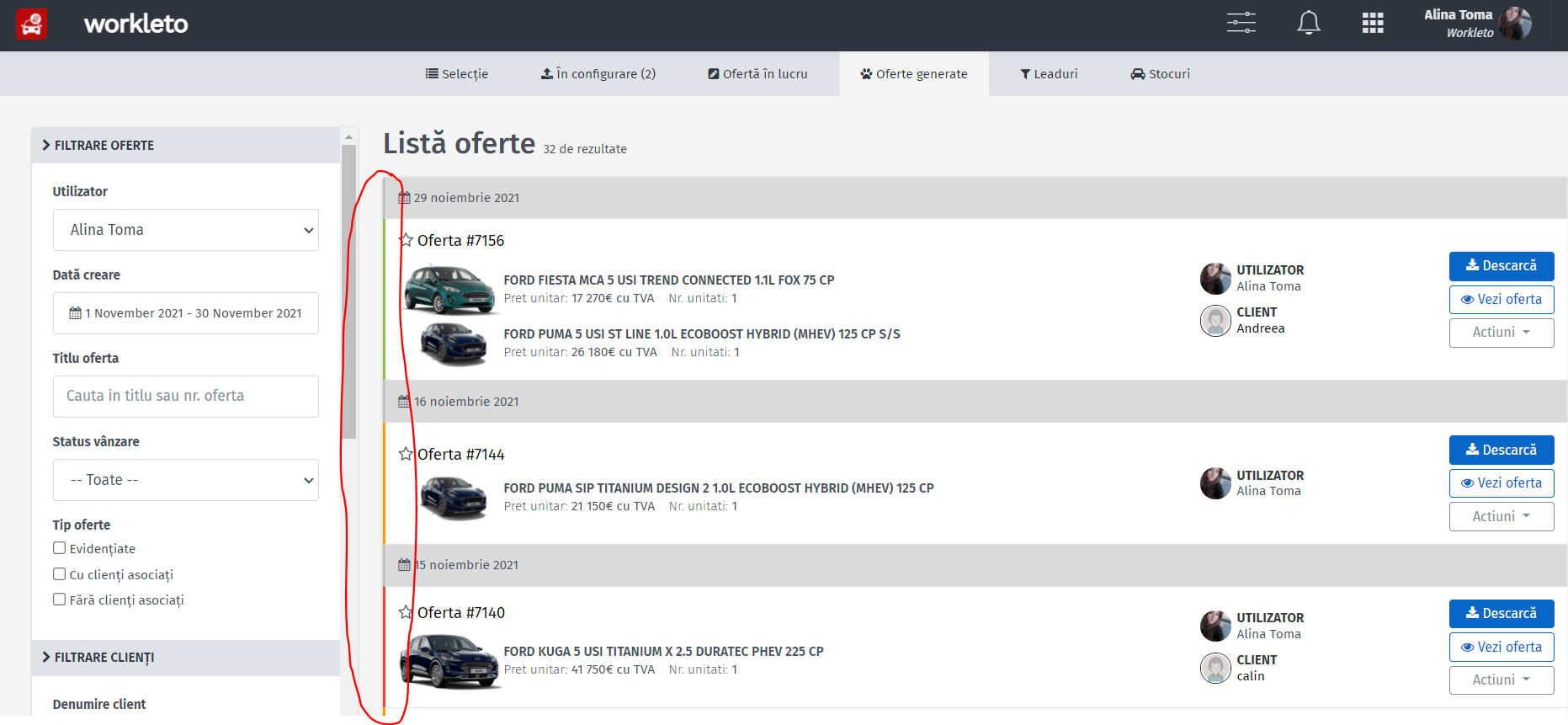The height and width of the screenshot is (725, 1568).
Task: Open Actiuni dropdown for offer #7144
Action: pyautogui.click(x=1502, y=517)
